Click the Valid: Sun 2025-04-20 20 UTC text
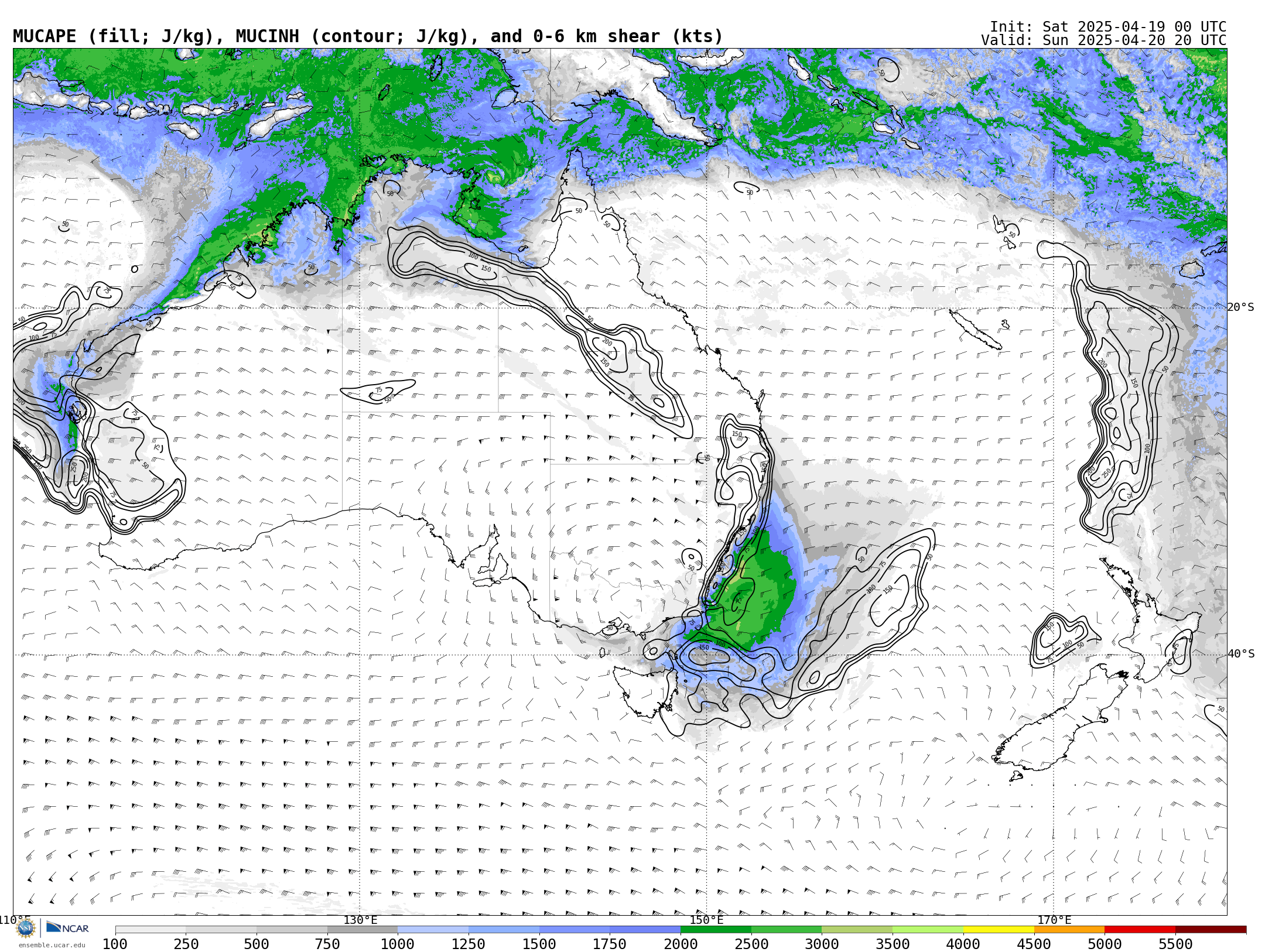 click(1104, 40)
